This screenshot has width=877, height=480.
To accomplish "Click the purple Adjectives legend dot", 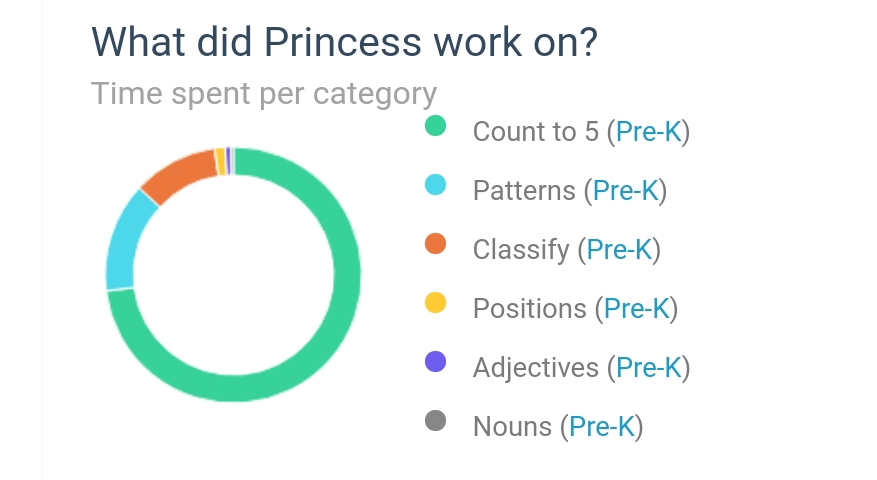I will pos(435,362).
